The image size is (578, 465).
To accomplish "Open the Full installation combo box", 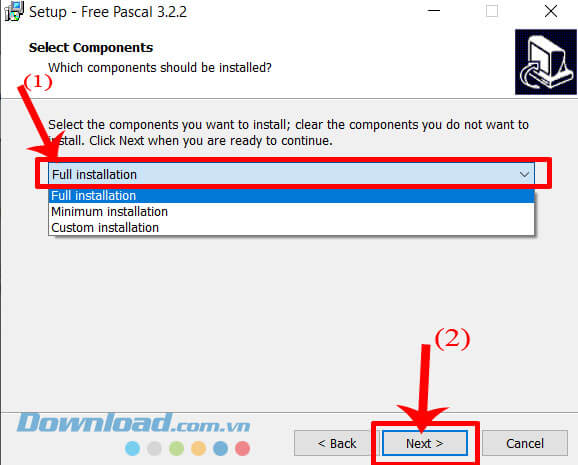I will pos(291,174).
